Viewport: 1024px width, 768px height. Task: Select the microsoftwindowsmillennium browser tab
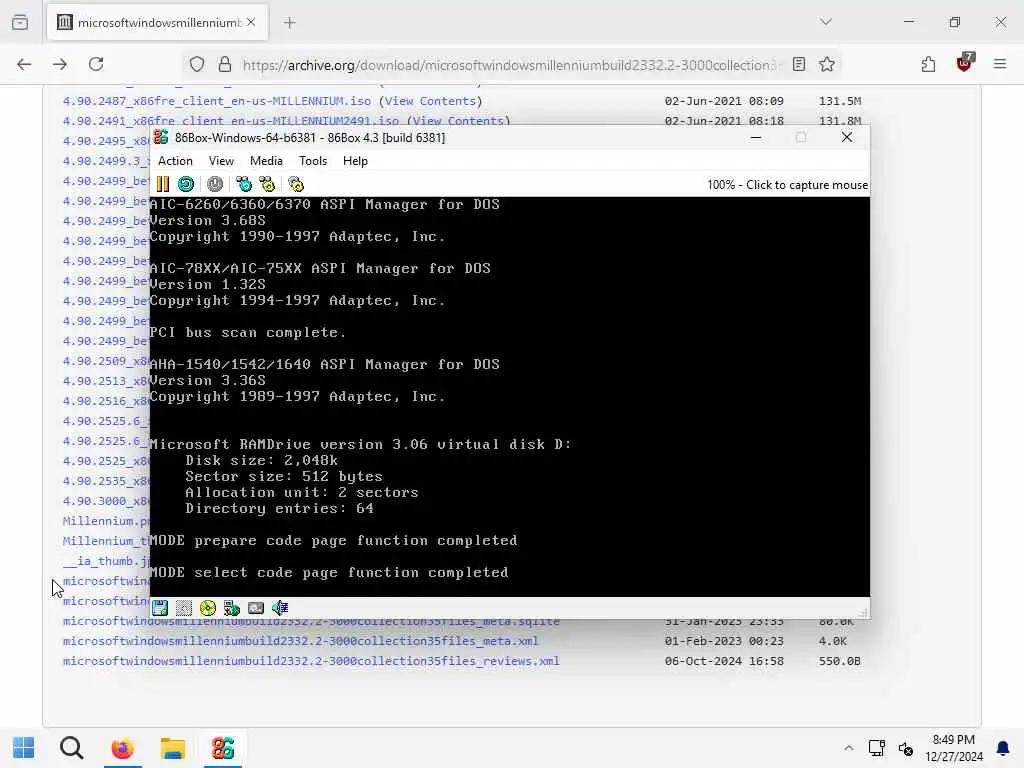click(157, 23)
